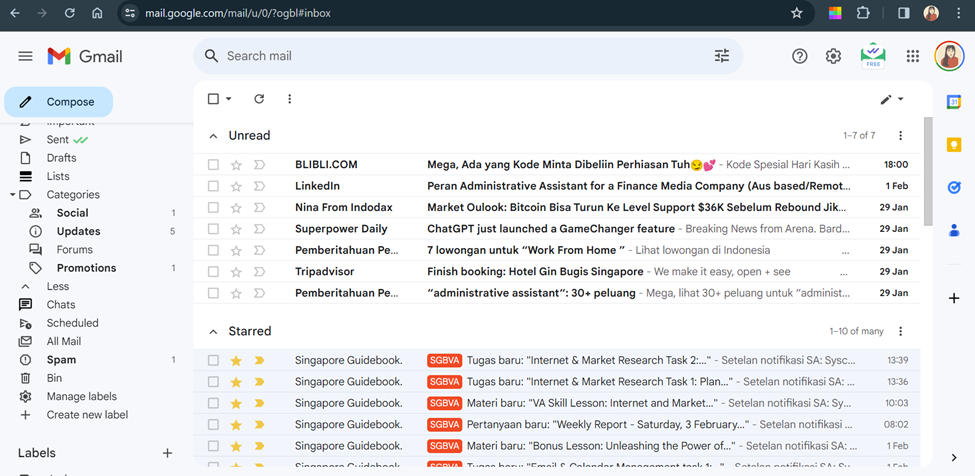Click Manage labels link in the sidebar

click(81, 397)
